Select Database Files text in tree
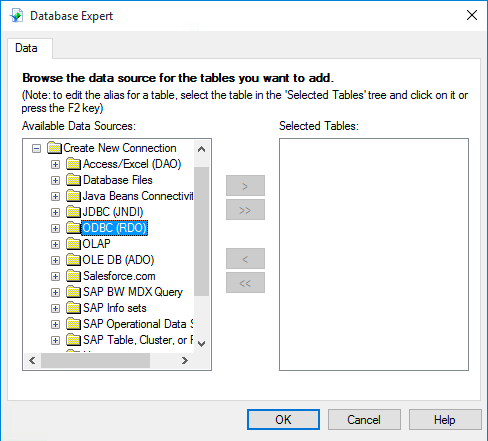The height and width of the screenshot is (441, 488). point(118,180)
